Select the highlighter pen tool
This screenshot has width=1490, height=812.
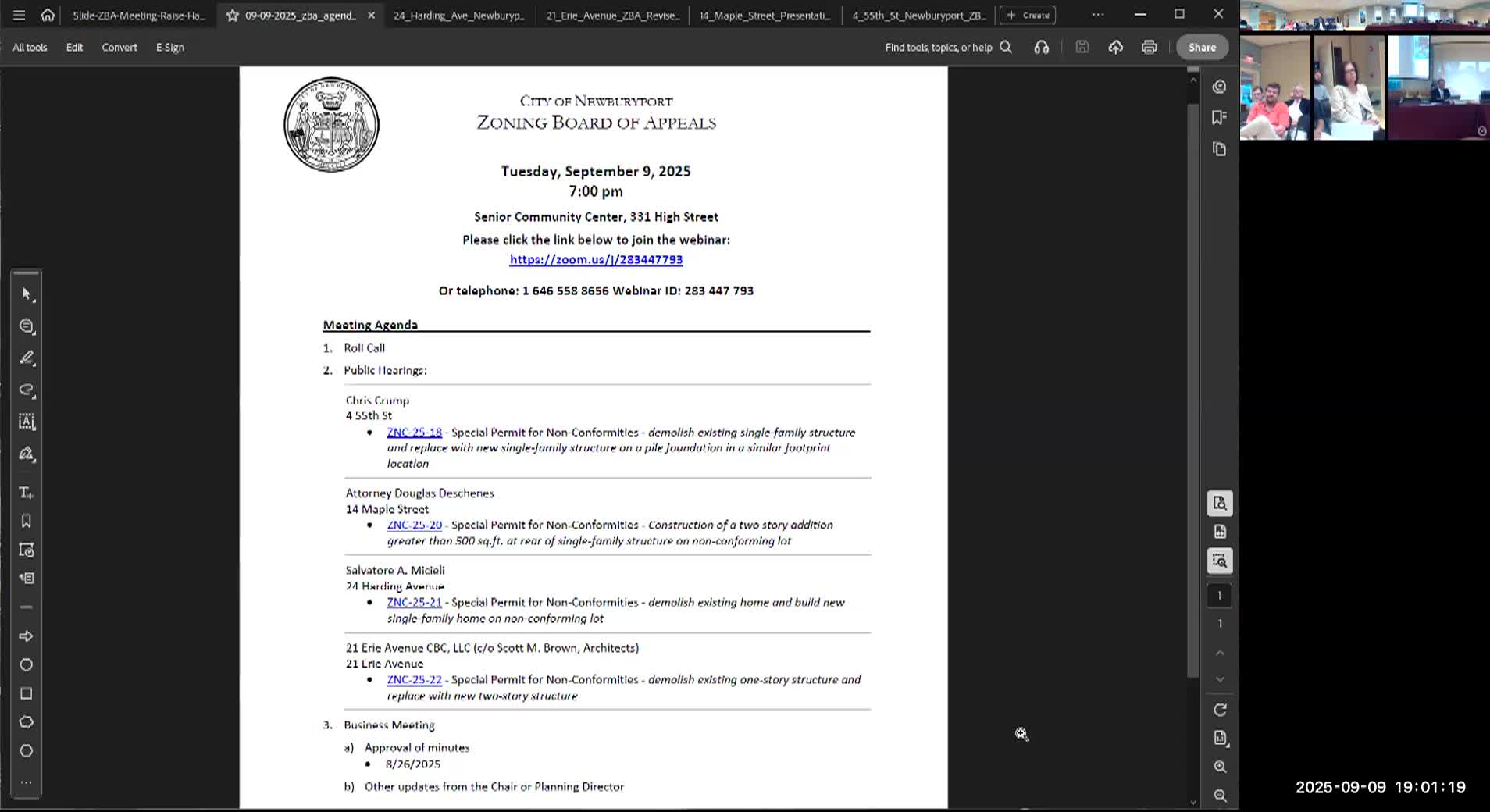tap(27, 358)
